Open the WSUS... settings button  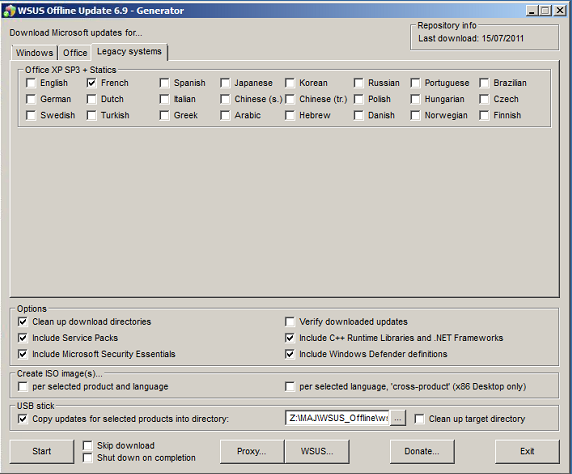(x=317, y=451)
